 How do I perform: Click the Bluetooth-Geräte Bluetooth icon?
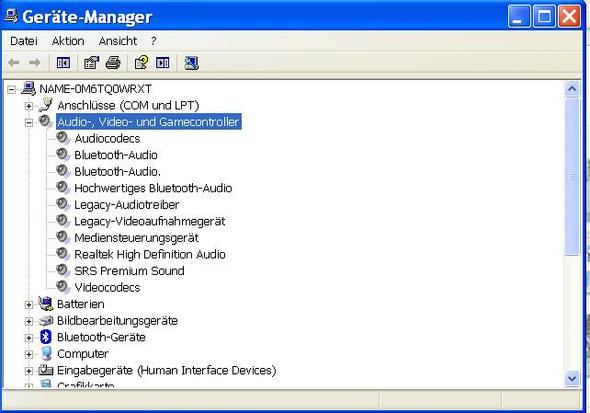46,337
